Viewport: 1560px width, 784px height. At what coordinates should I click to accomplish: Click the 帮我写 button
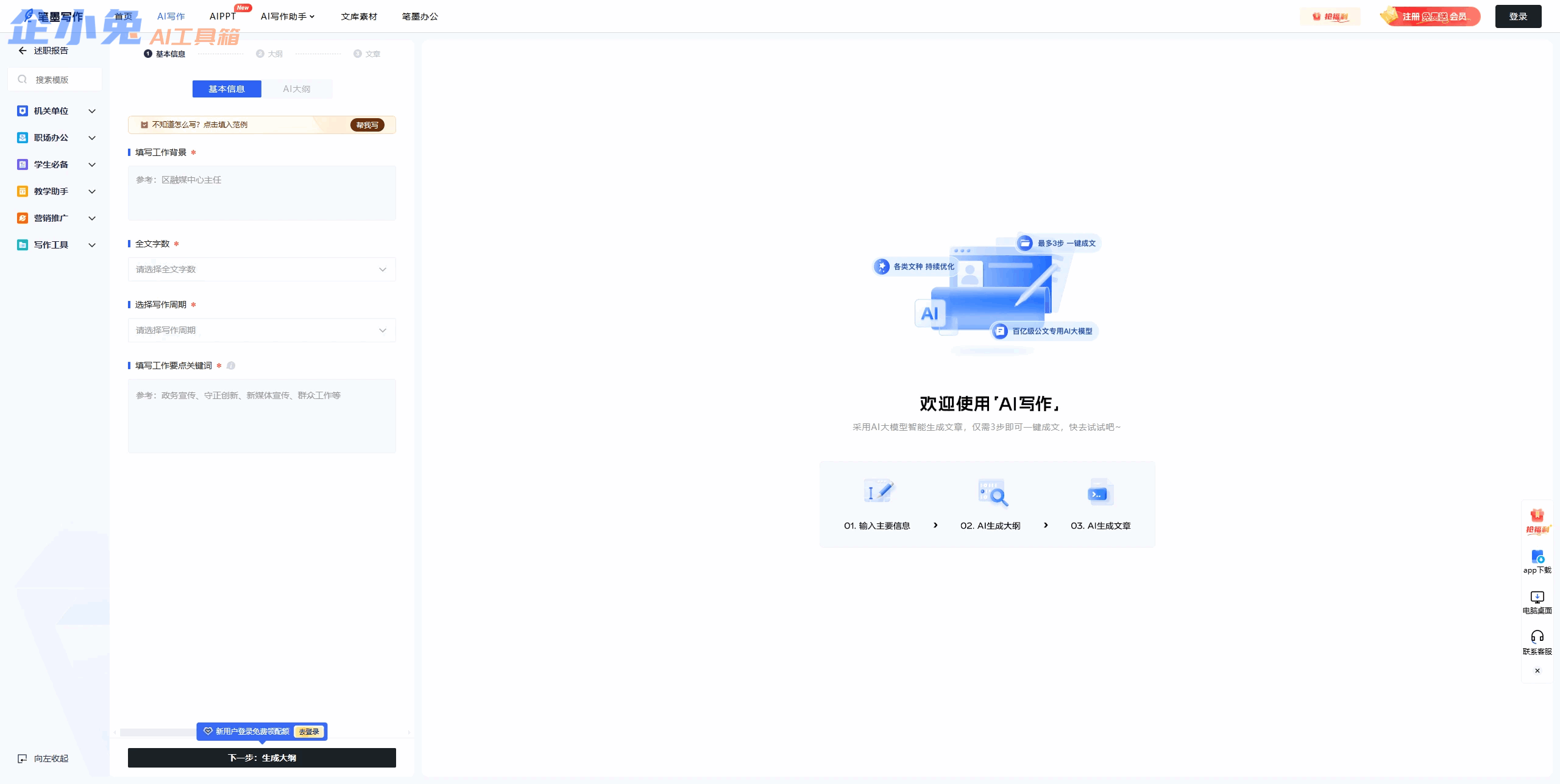point(367,125)
